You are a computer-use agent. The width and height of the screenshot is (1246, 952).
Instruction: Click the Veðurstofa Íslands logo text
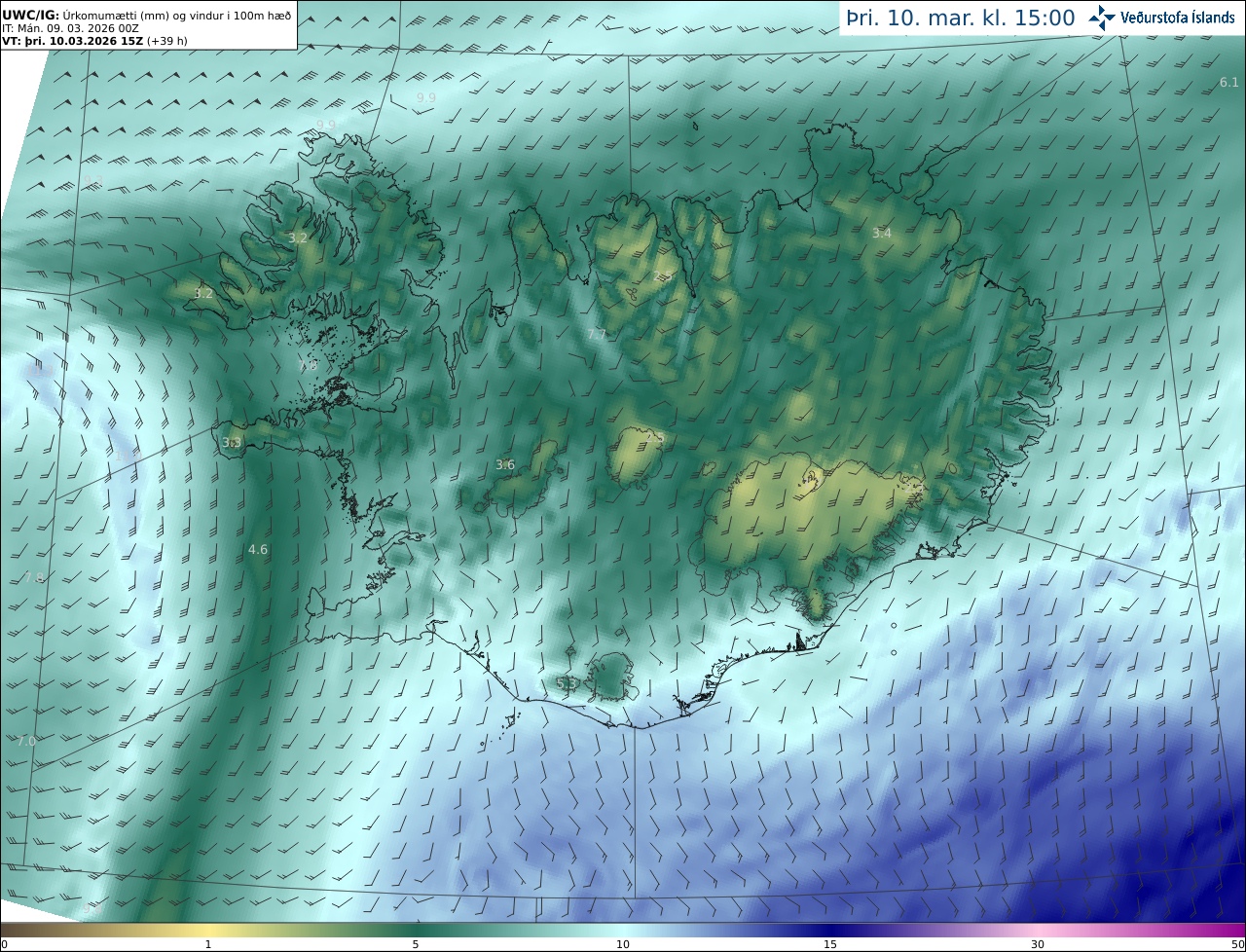tap(1178, 18)
